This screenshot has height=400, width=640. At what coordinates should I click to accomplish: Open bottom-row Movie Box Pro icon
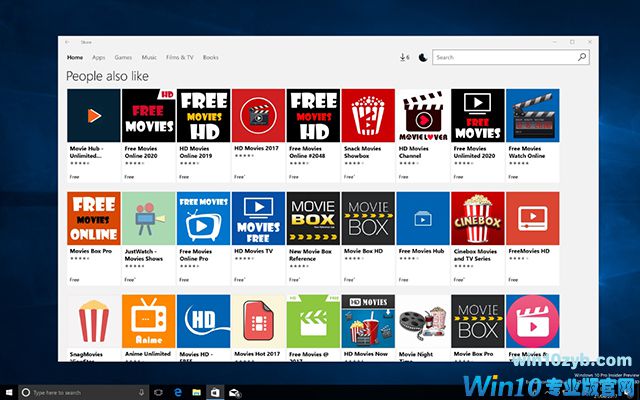click(x=478, y=321)
